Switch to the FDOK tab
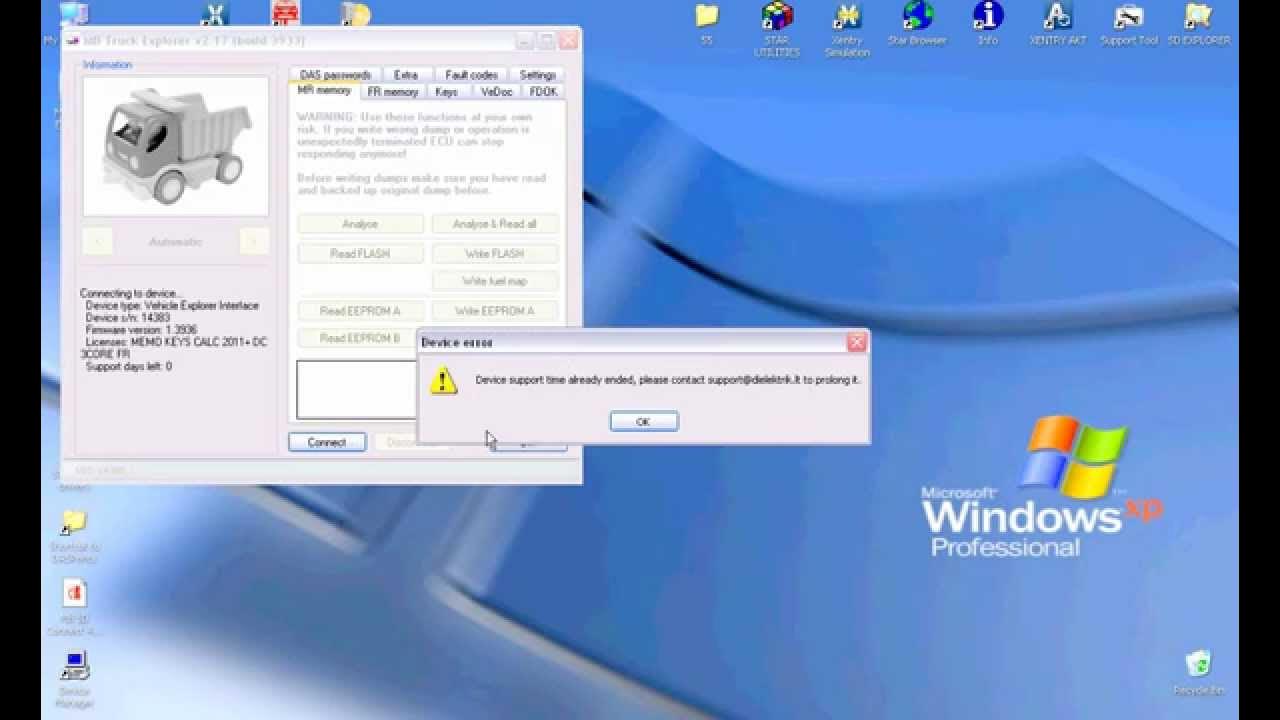The image size is (1280, 720). (544, 91)
